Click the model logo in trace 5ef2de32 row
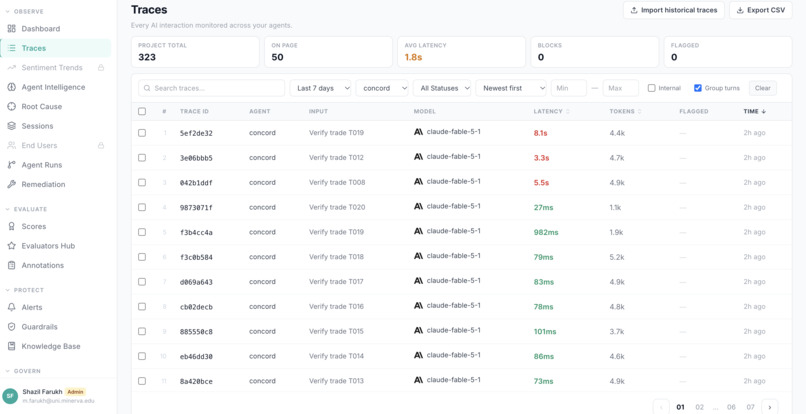 tap(418, 132)
